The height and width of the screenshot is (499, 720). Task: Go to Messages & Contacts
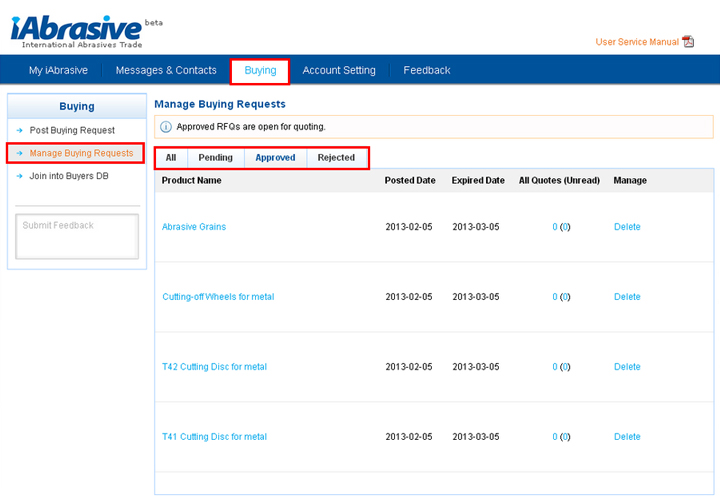pos(166,70)
